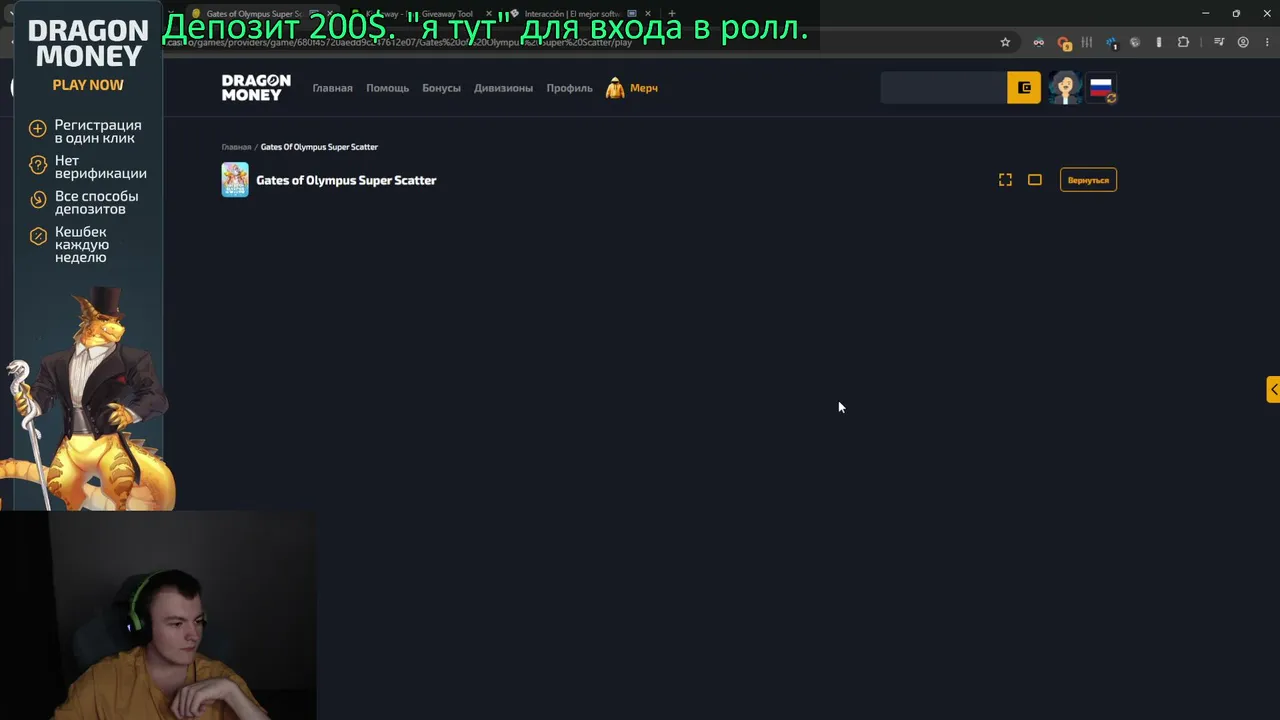Click the extension icon with orange badge
Viewport: 1280px width, 720px height.
pos(1064,43)
